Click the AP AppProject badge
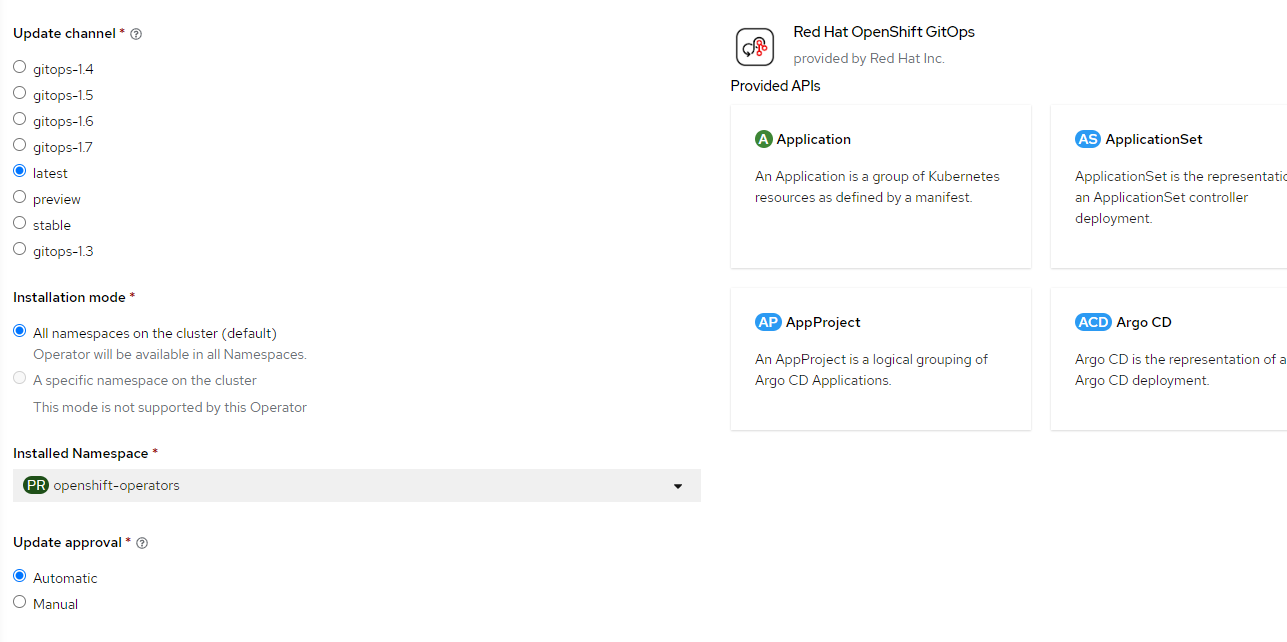Screen dimensions: 1287x642 pyautogui.click(x=768, y=322)
